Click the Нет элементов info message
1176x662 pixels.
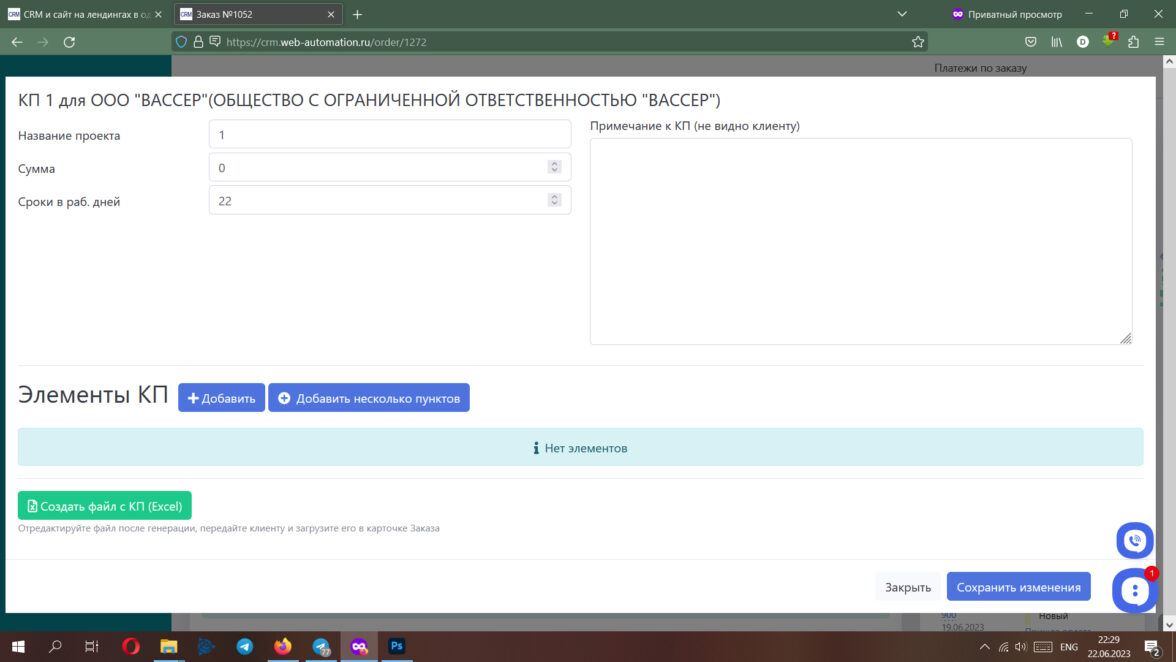(580, 448)
